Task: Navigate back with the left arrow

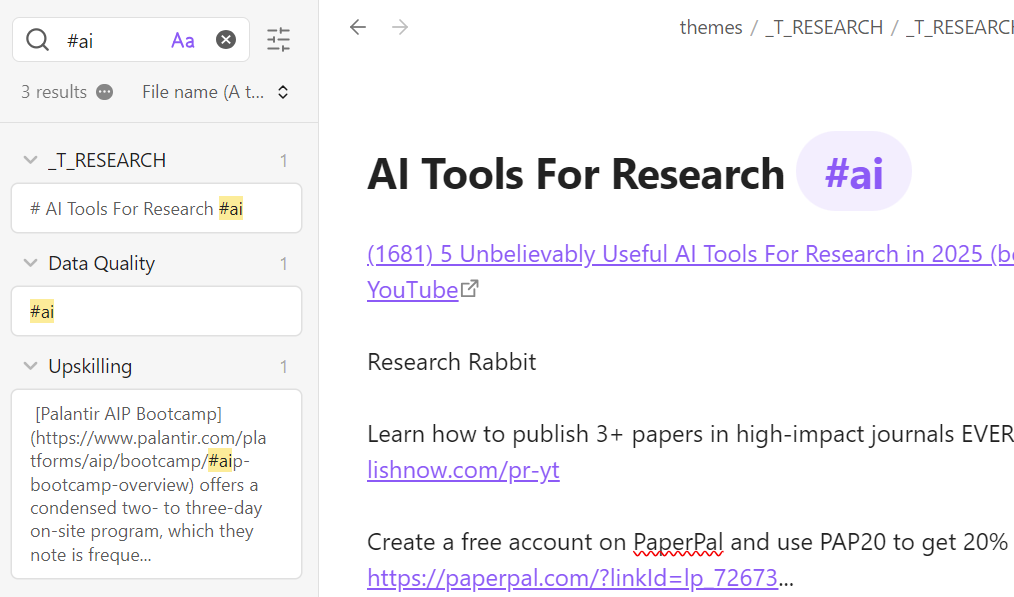Action: [x=358, y=27]
